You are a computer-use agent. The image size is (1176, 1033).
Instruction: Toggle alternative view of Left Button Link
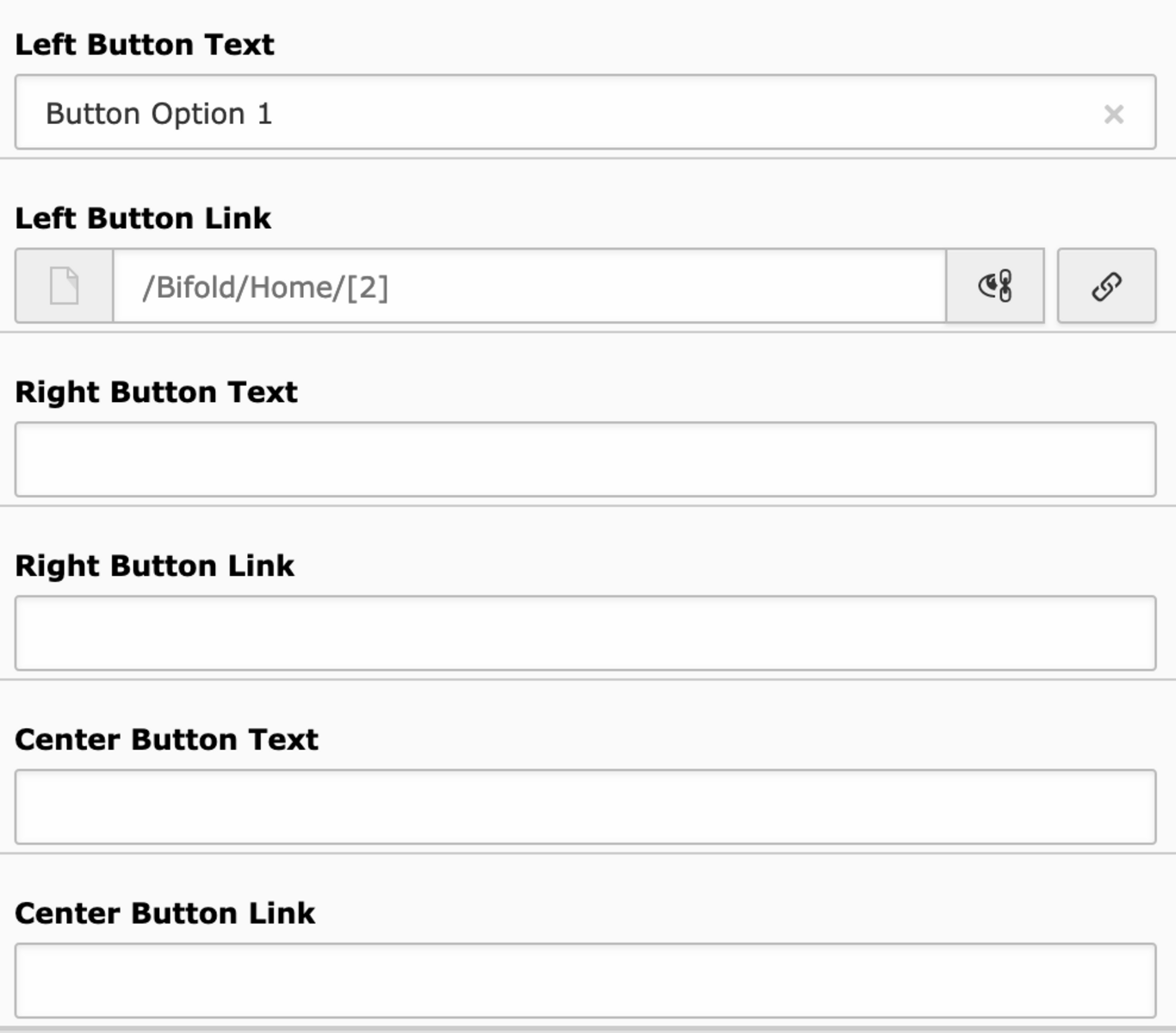(995, 287)
